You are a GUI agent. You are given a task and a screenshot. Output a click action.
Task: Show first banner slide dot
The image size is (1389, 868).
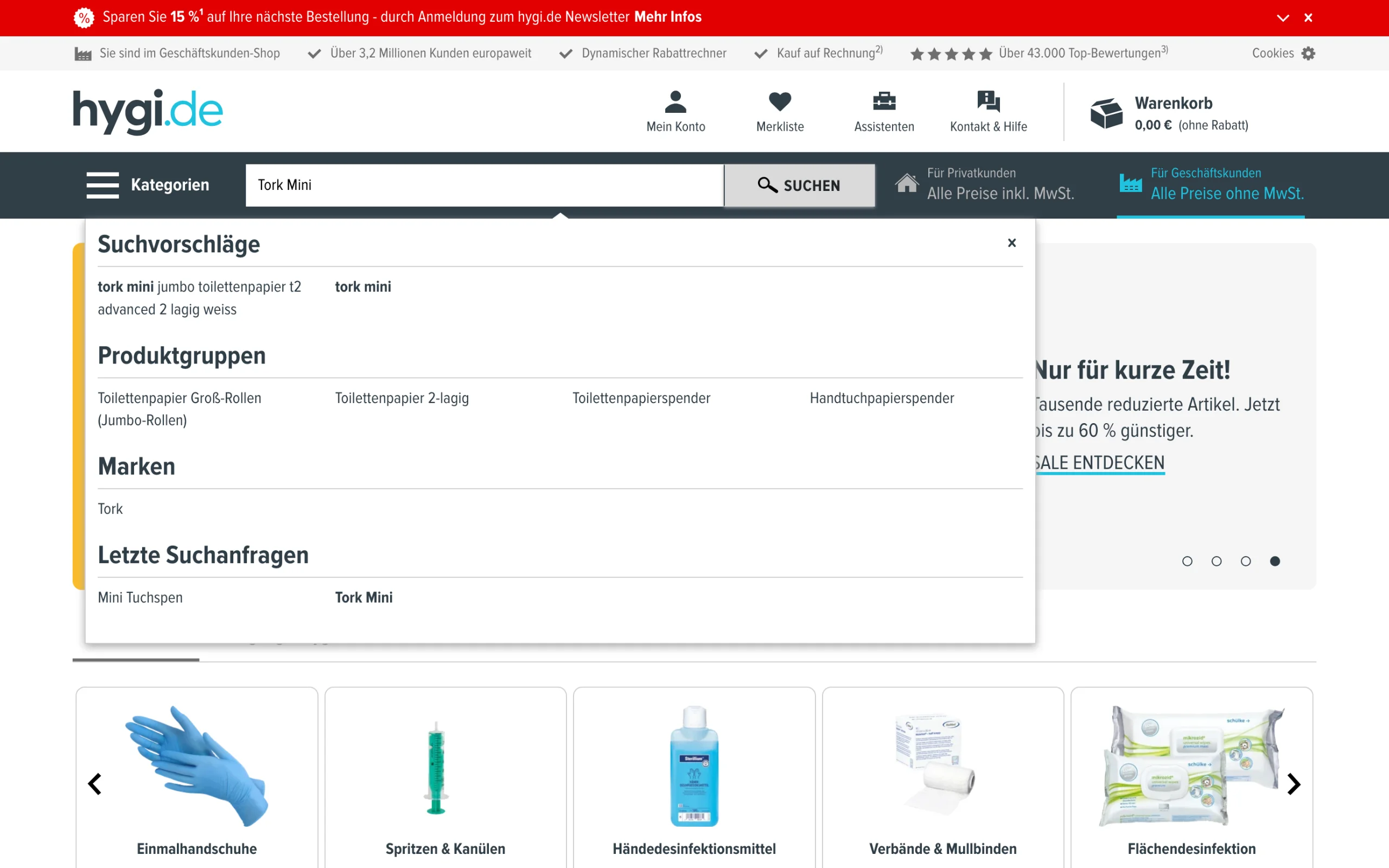1188,561
